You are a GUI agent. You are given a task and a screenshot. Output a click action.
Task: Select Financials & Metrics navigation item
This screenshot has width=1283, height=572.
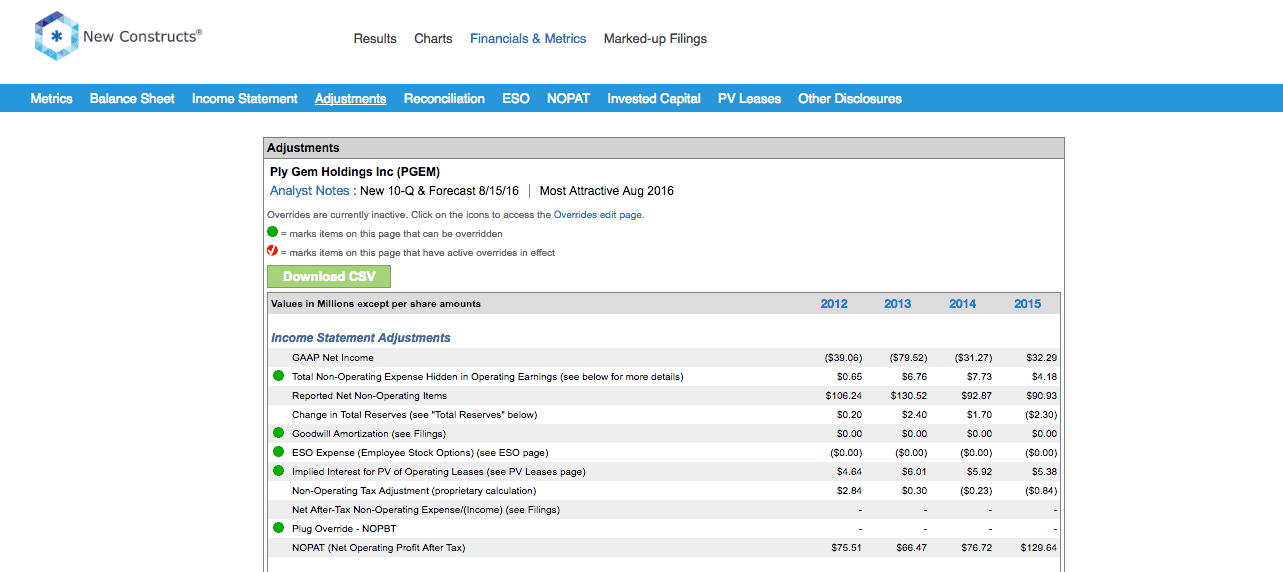(x=528, y=39)
